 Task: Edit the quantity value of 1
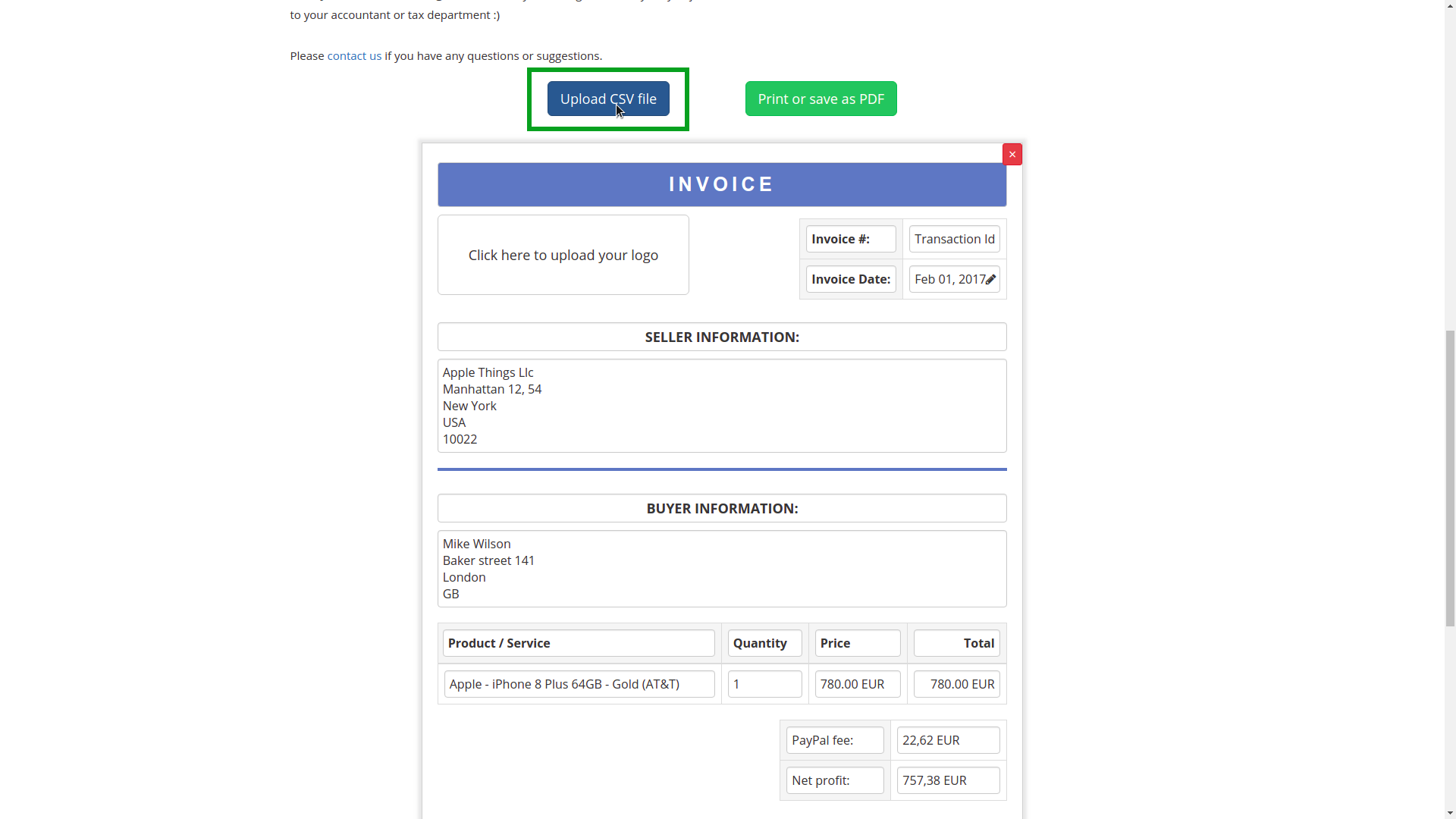pyautogui.click(x=764, y=684)
